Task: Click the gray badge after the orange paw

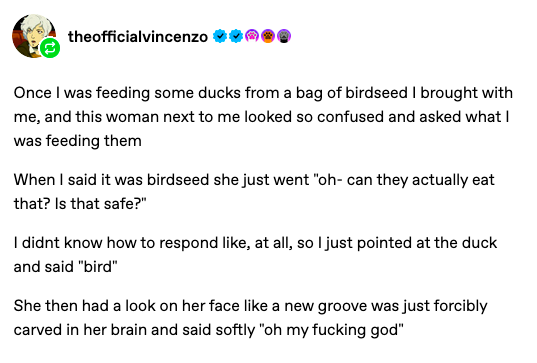Action: click(x=284, y=36)
